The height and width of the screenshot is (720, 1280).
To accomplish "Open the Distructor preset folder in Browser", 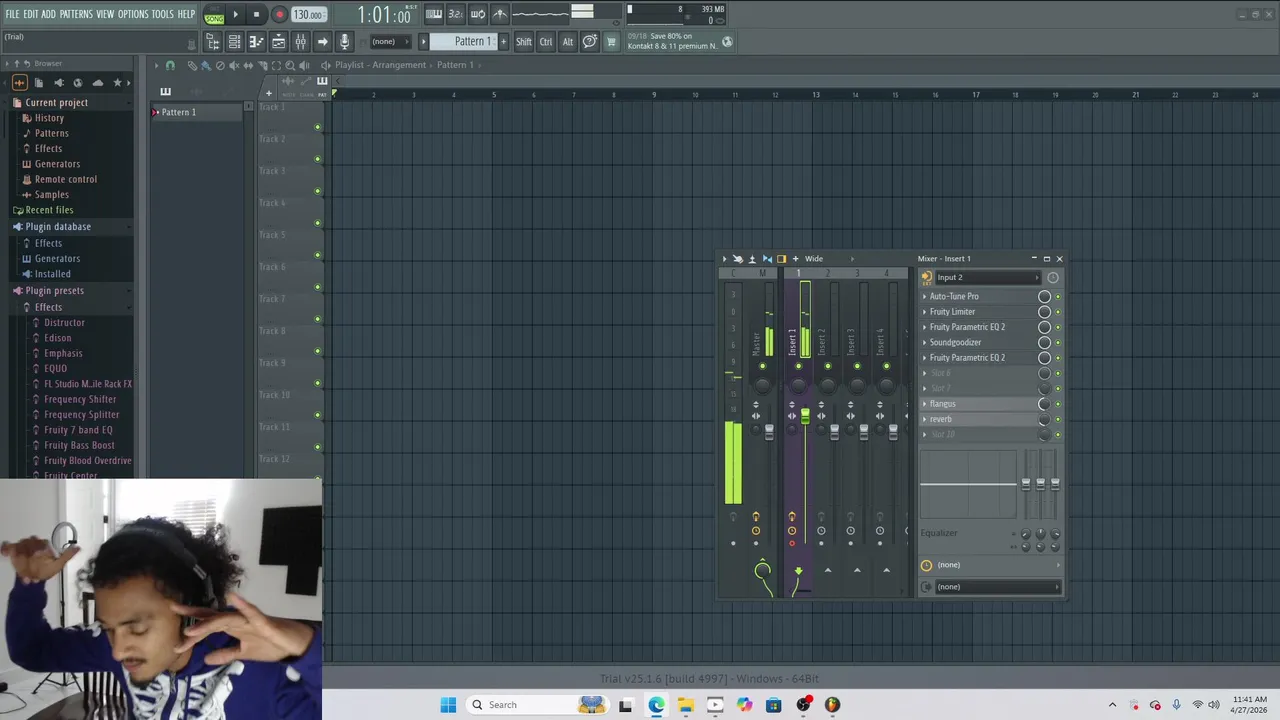I will click(64, 323).
